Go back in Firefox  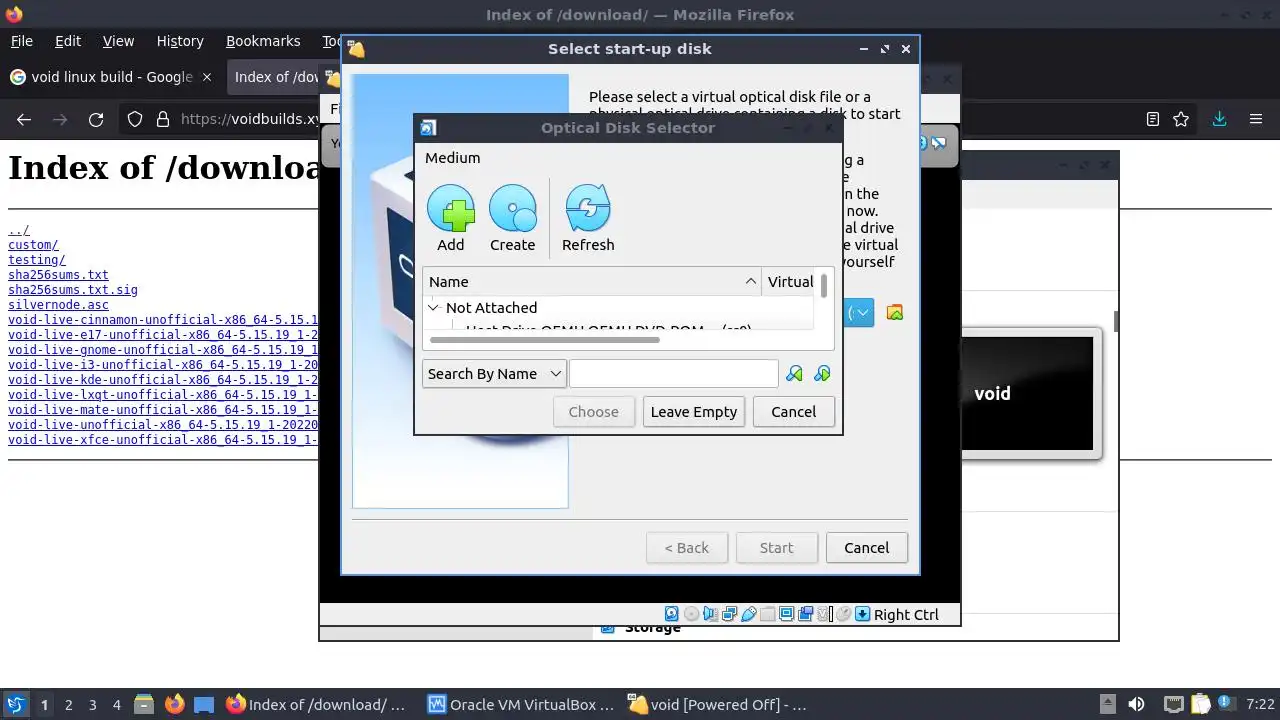pyautogui.click(x=24, y=119)
